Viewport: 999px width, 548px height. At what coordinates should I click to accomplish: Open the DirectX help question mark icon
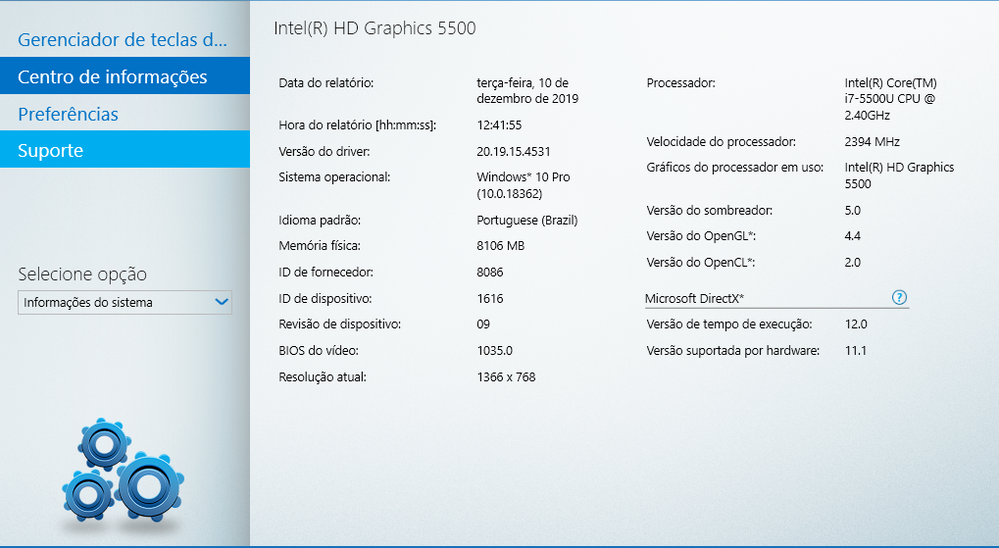[899, 298]
